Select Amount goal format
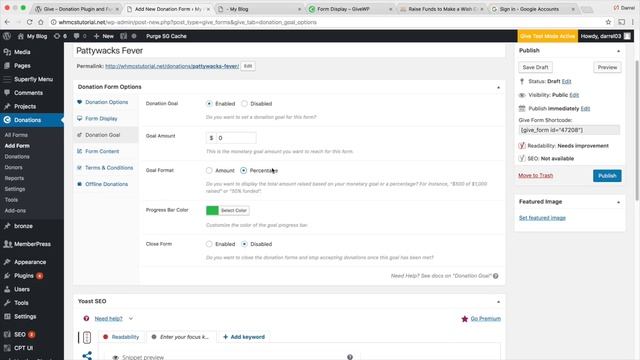 pos(209,170)
